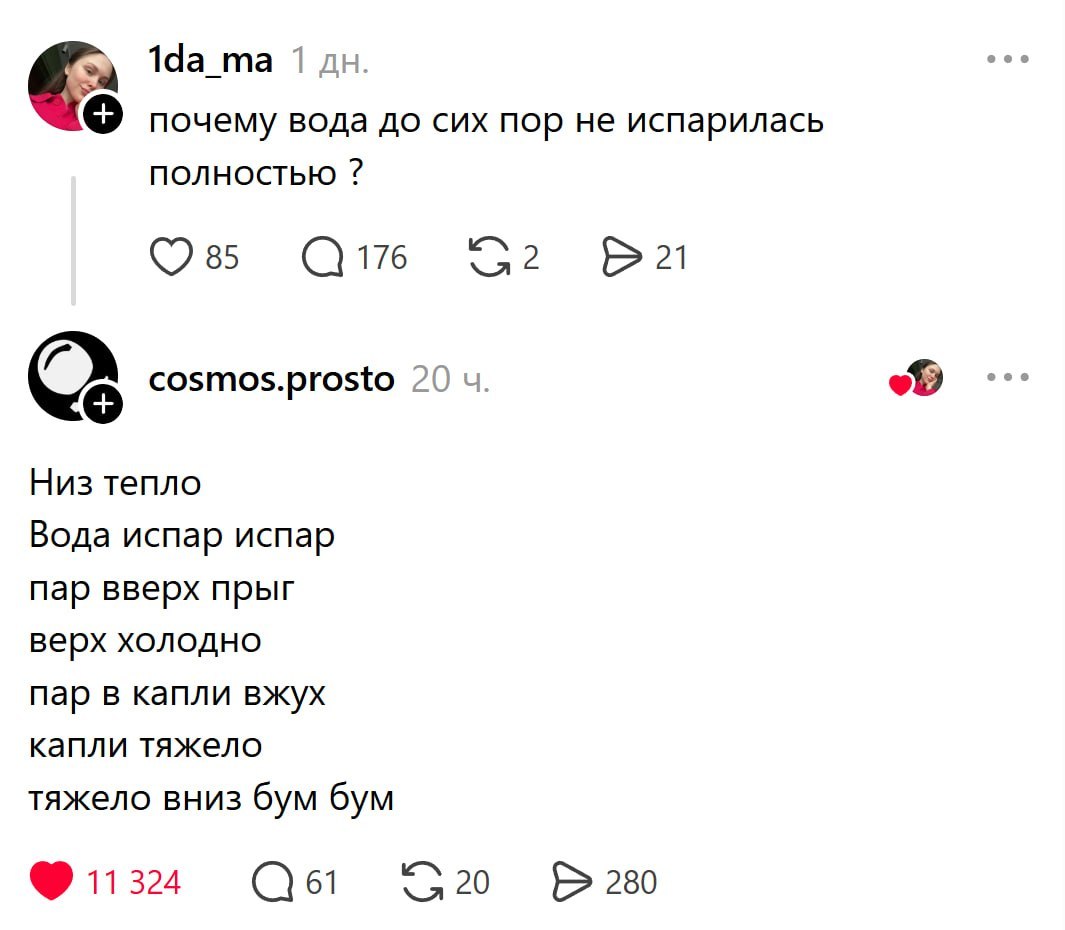The width and height of the screenshot is (1065, 930).
Task: Open replies on the 1da_ma post
Action: [x=323, y=258]
